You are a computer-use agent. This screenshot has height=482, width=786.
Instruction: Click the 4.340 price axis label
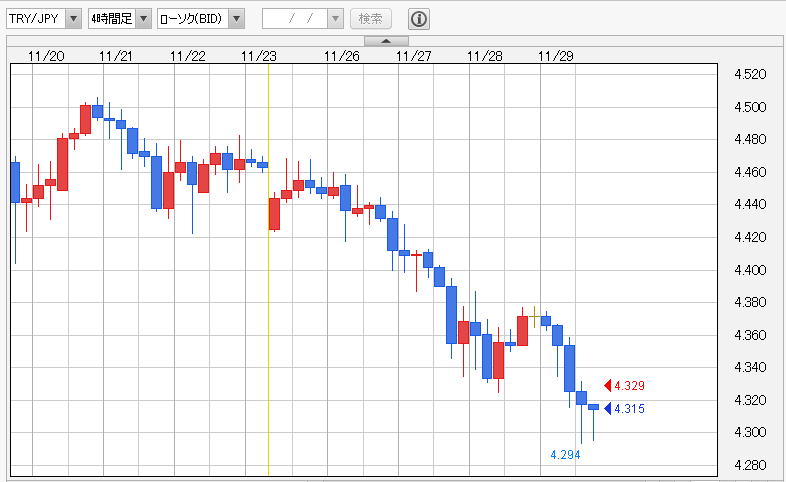pos(750,367)
